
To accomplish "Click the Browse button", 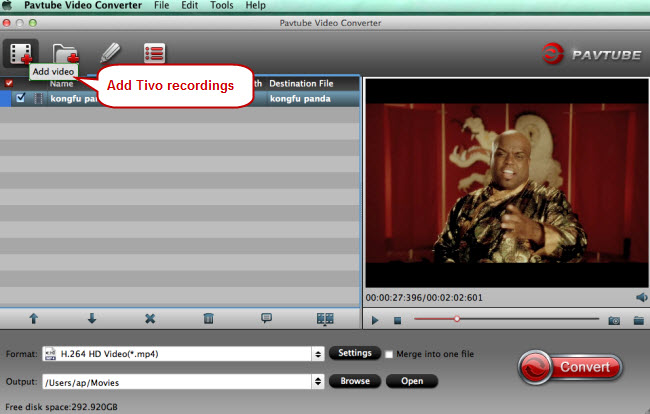I will (x=355, y=381).
